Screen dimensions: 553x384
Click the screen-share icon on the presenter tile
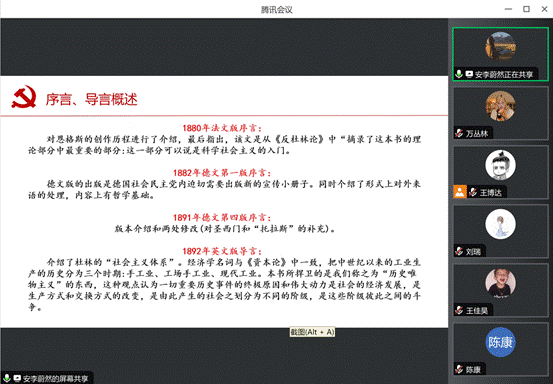coord(469,74)
